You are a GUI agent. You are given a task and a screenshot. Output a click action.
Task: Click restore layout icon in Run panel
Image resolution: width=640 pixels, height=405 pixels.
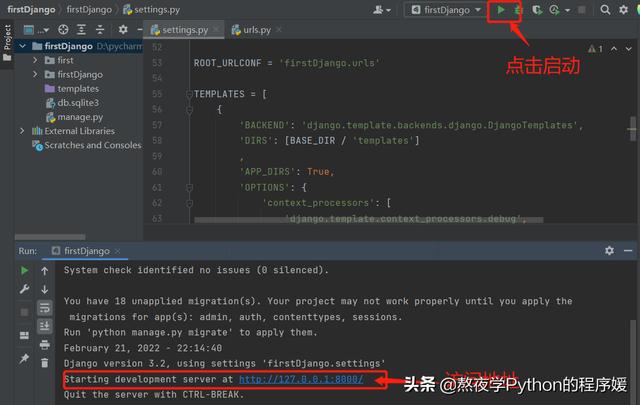pyautogui.click(x=24, y=336)
